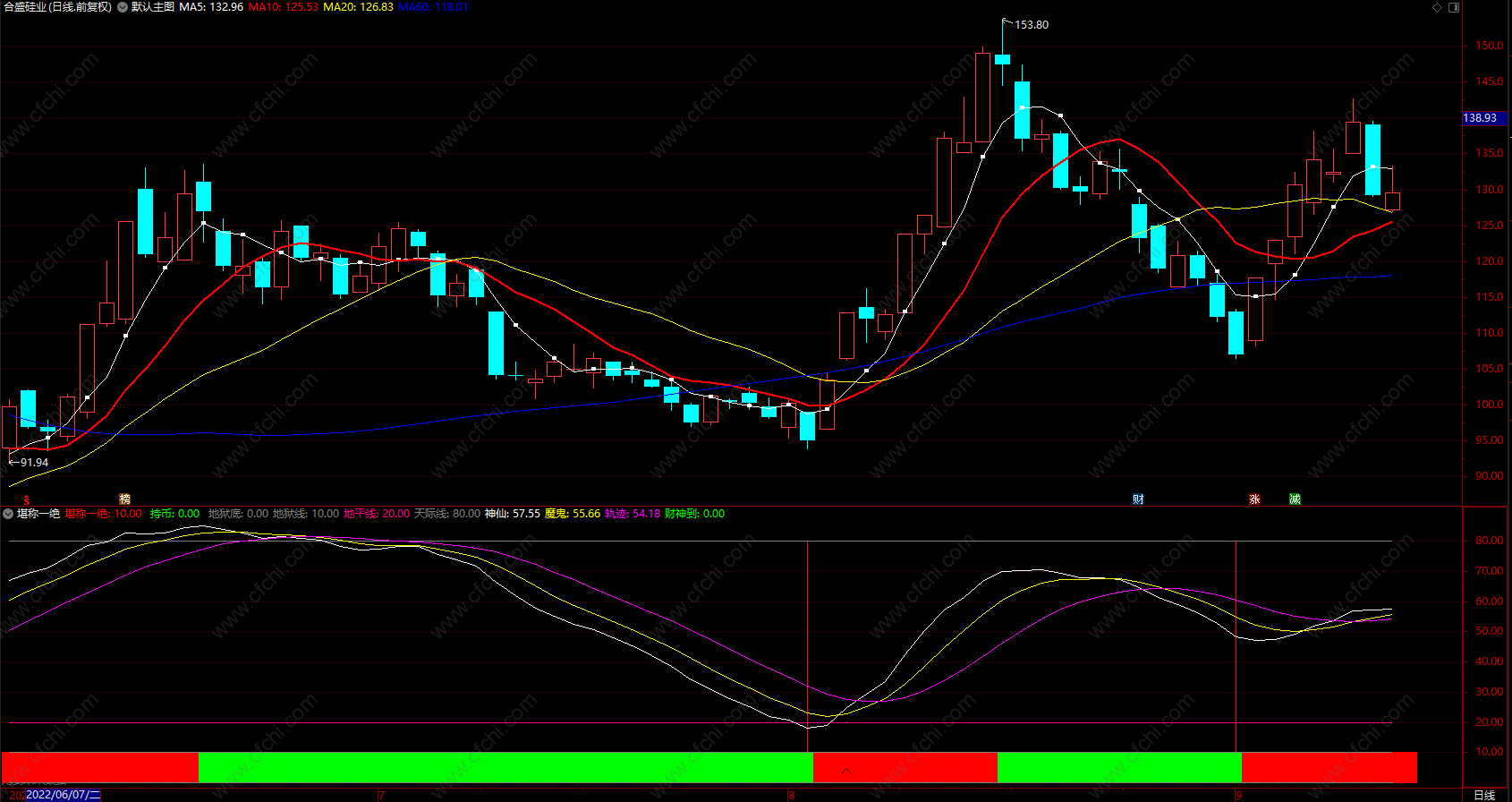The width and height of the screenshot is (1512, 802).
Task: Click the 天际线: 80.00 indicator value
Action: (x=446, y=514)
